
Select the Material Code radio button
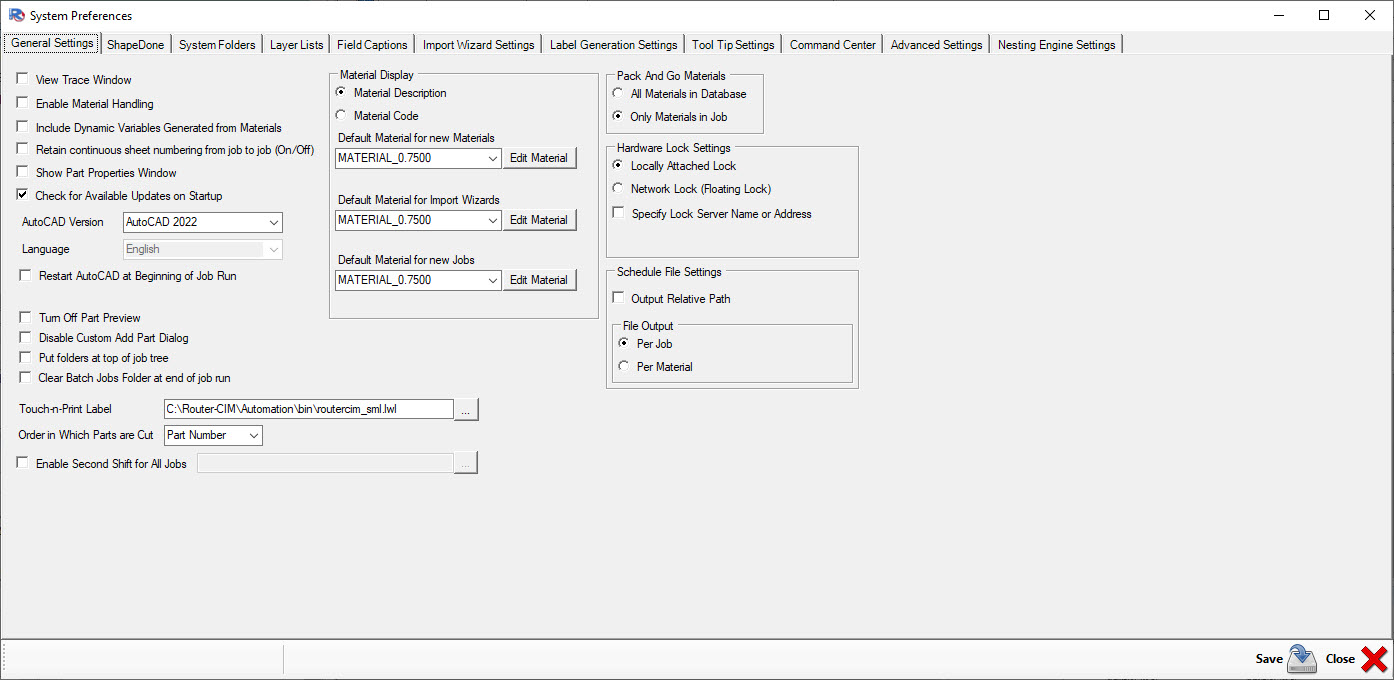341,115
